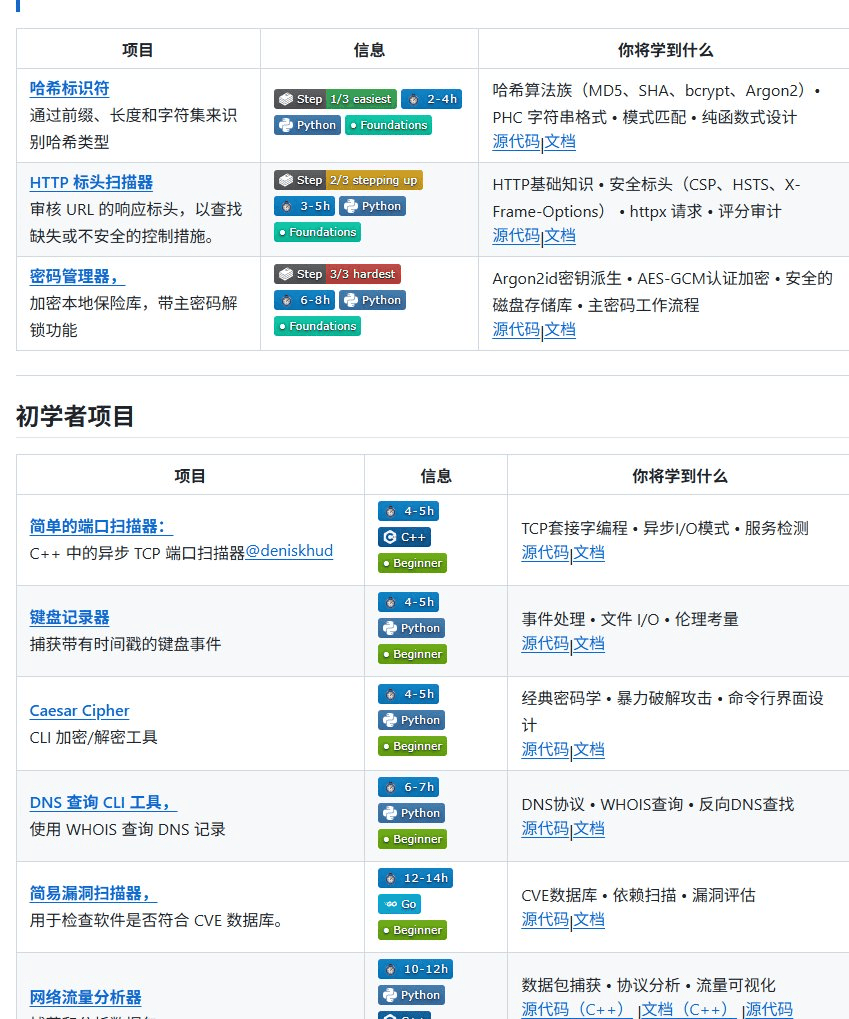849x1019 pixels.
Task: Click the 10-12h time badge
Action: tap(415, 970)
